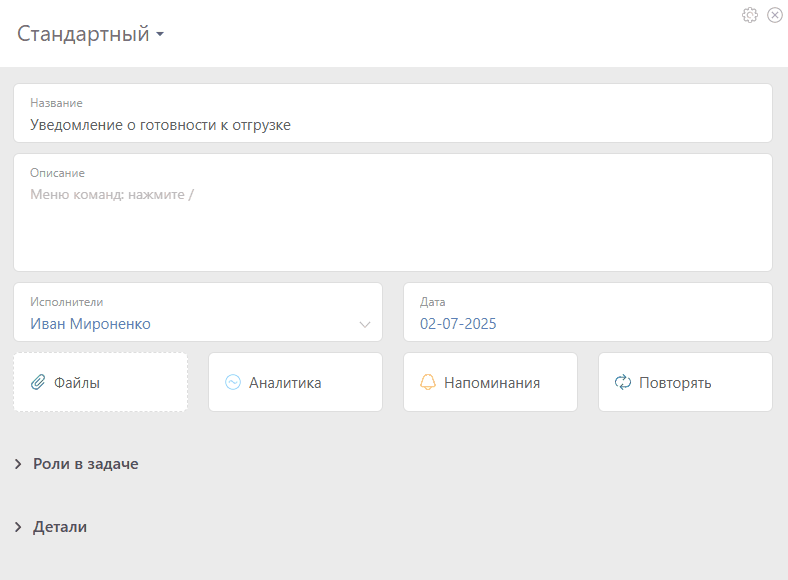This screenshot has height=580, width=788.
Task: Close the task form
Action: pyautogui.click(x=774, y=15)
